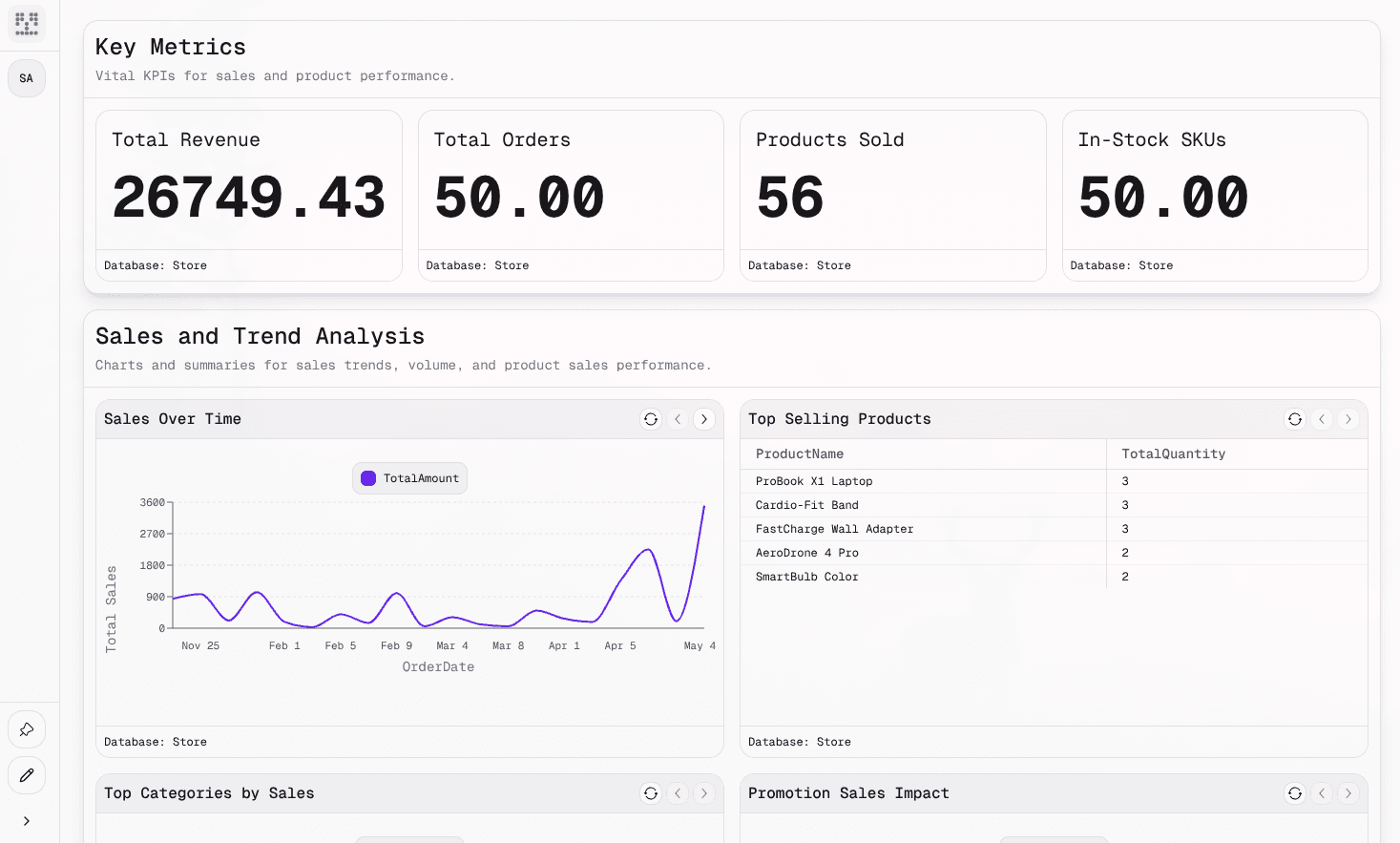Go to the next page of Sales Over Time
Image resolution: width=1400 pixels, height=843 pixels.
coord(703,419)
